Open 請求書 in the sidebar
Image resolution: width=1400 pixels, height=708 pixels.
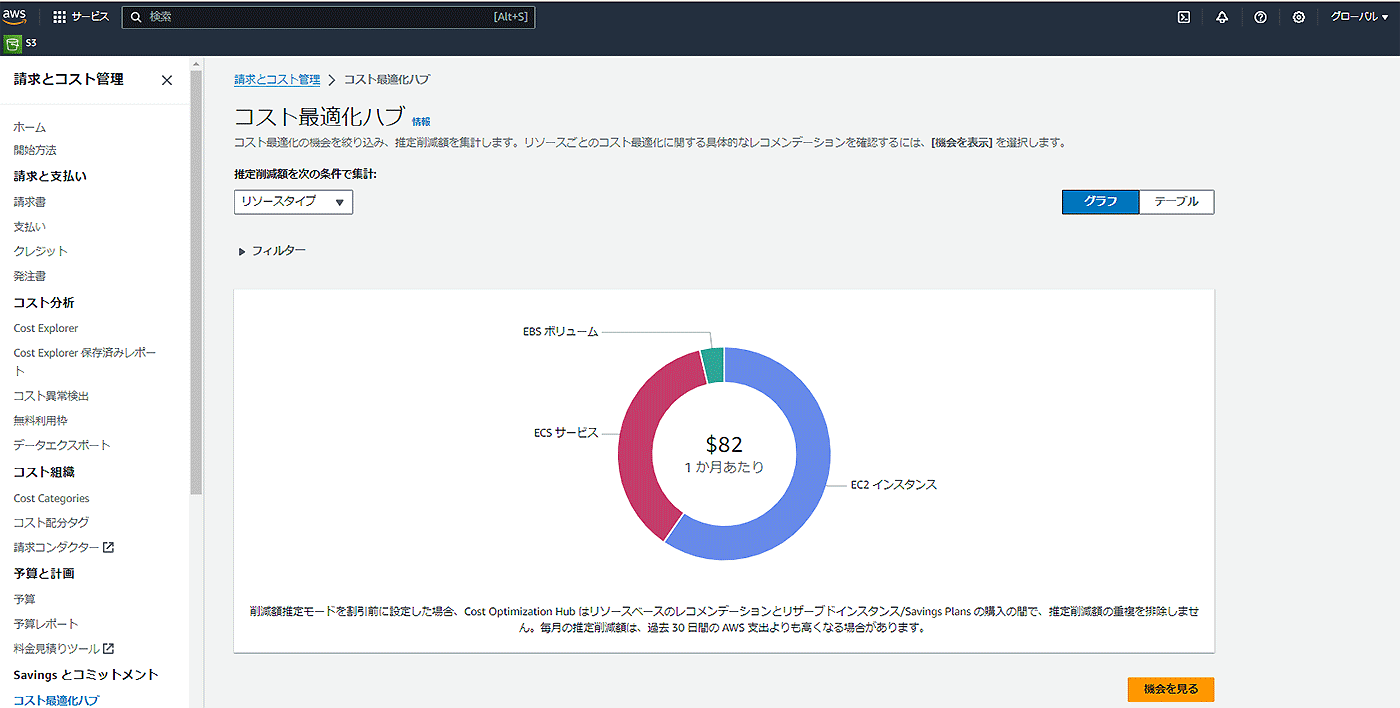29,202
